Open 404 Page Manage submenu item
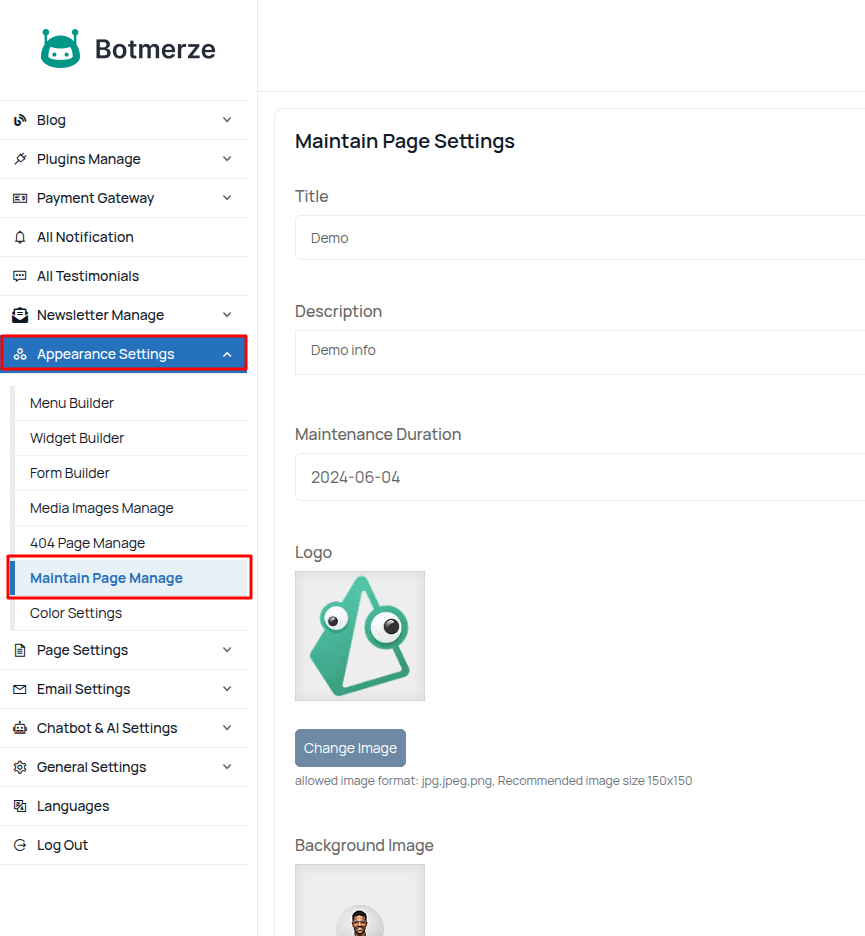The image size is (865, 936). [x=87, y=543]
